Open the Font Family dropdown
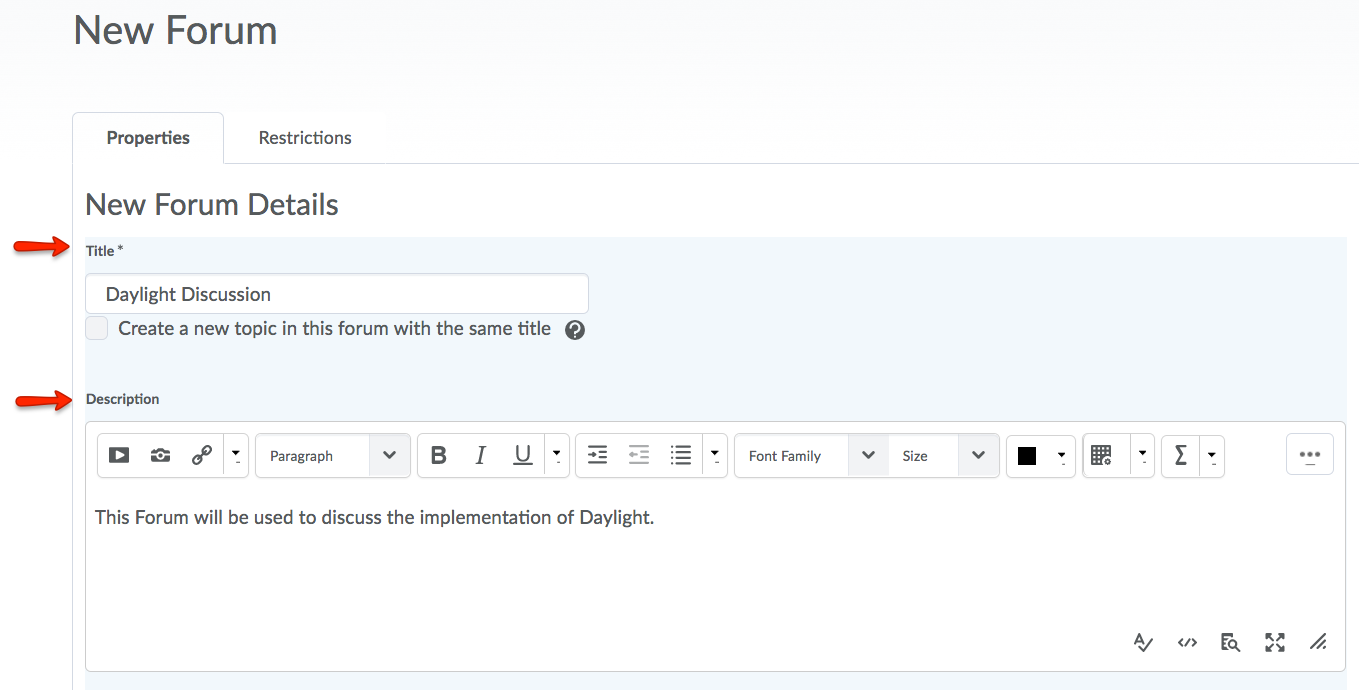The image size is (1359, 692). pyautogui.click(x=812, y=456)
